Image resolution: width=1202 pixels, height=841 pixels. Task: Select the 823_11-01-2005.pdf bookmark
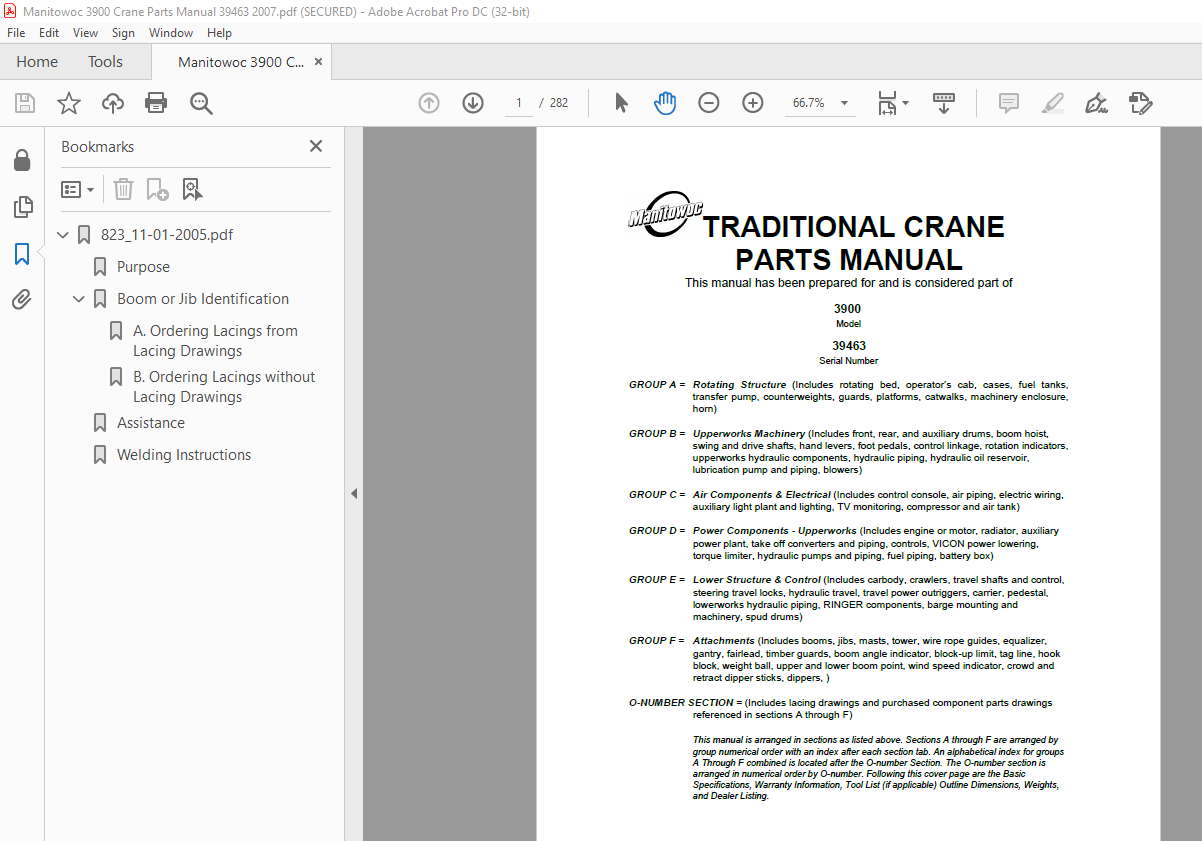pos(167,235)
